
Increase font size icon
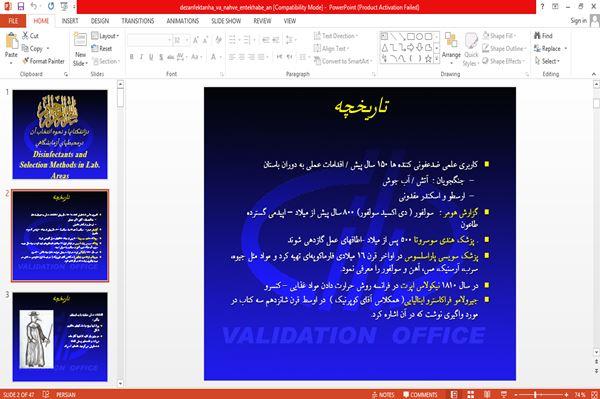[x=196, y=40]
